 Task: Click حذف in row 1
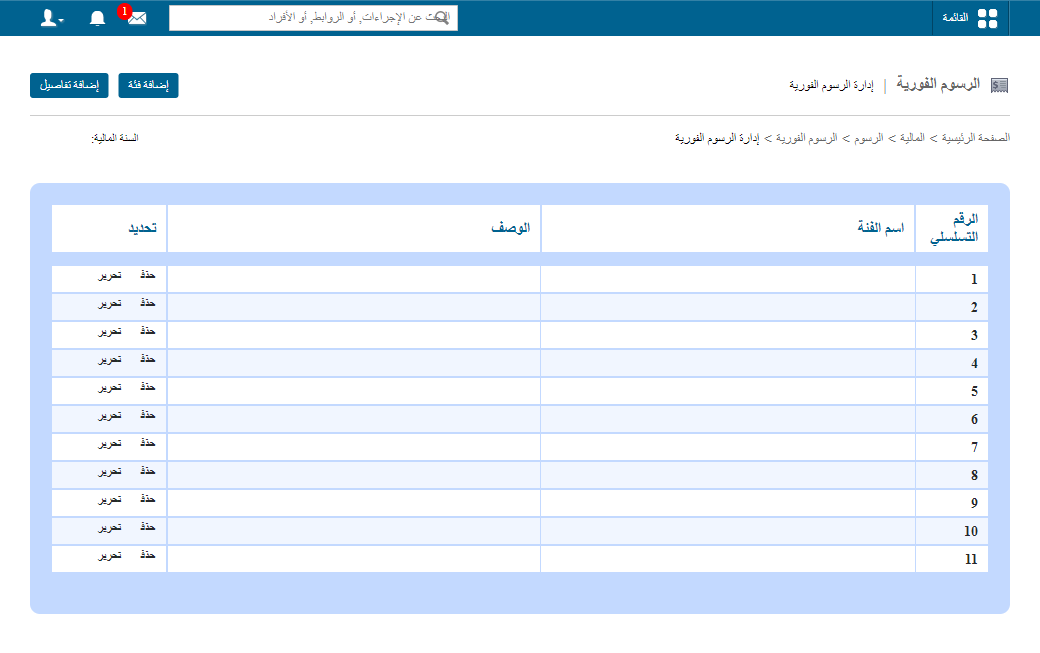coord(147,275)
